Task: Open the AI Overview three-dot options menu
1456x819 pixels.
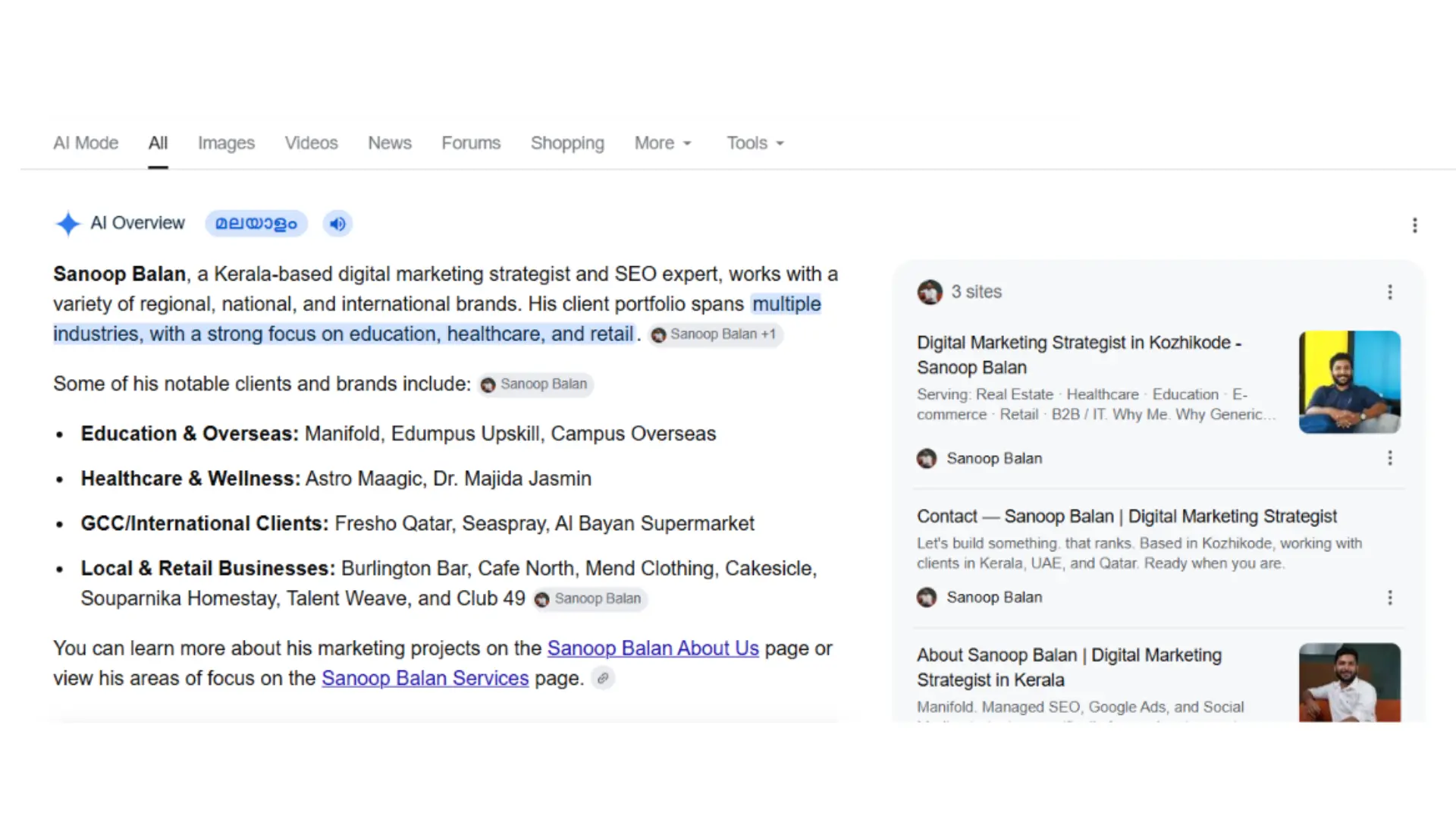Action: point(1414,225)
